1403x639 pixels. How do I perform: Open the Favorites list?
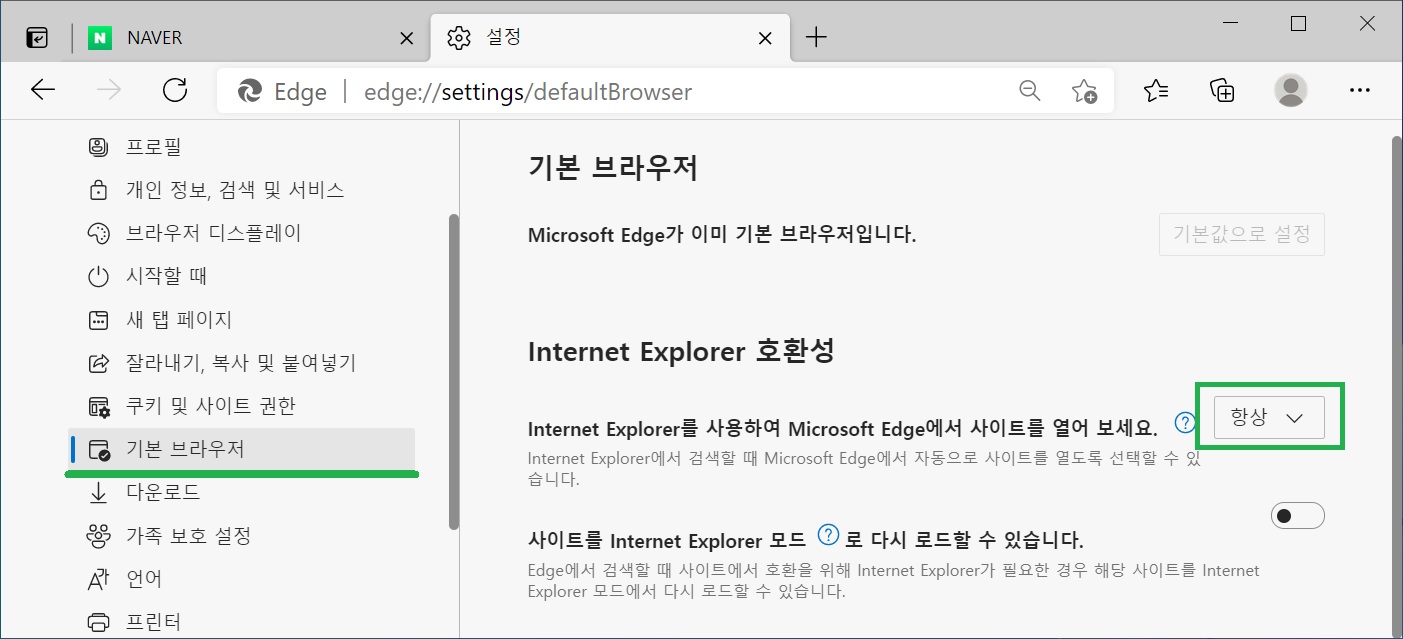[1156, 91]
